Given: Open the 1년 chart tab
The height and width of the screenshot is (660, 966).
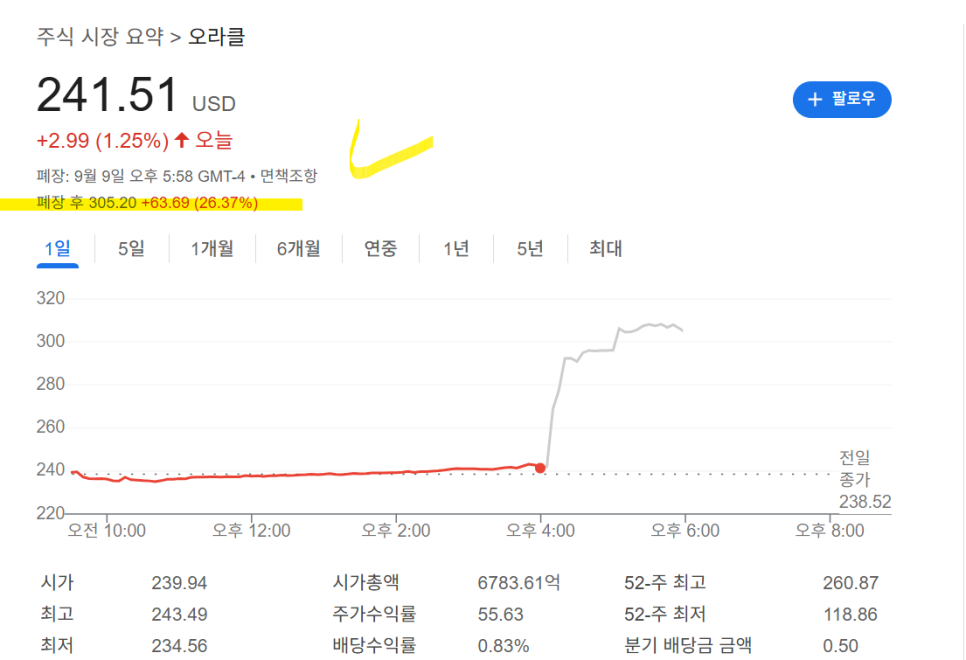Looking at the screenshot, I should 457,248.
